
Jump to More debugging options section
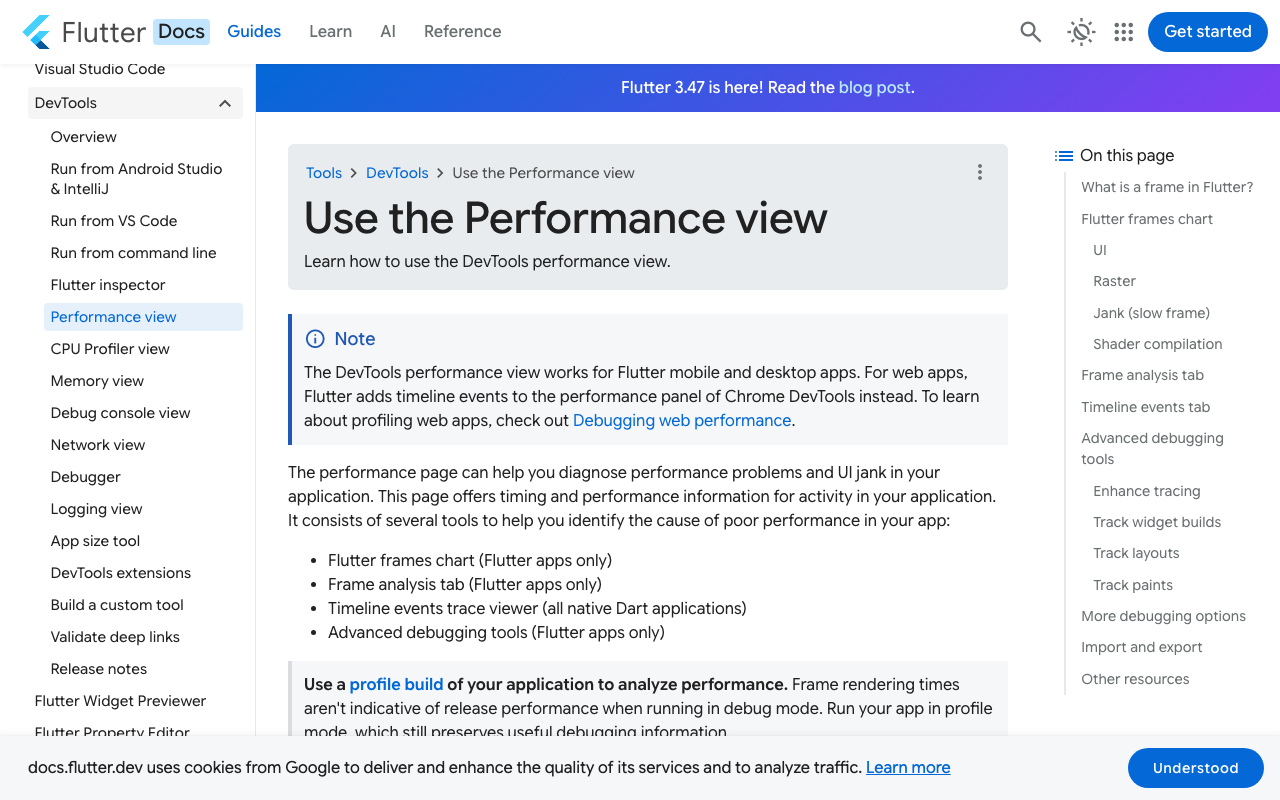click(x=1164, y=616)
